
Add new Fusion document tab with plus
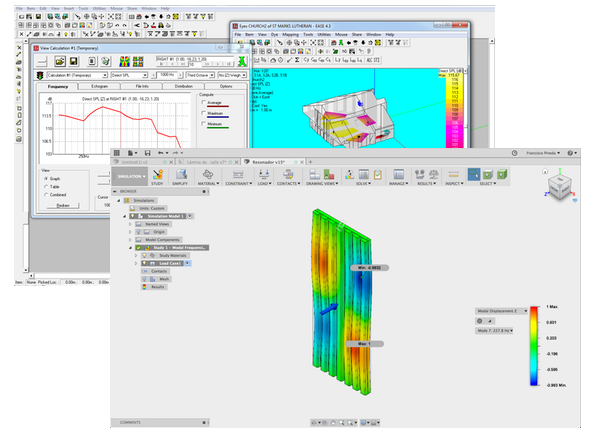(311, 162)
